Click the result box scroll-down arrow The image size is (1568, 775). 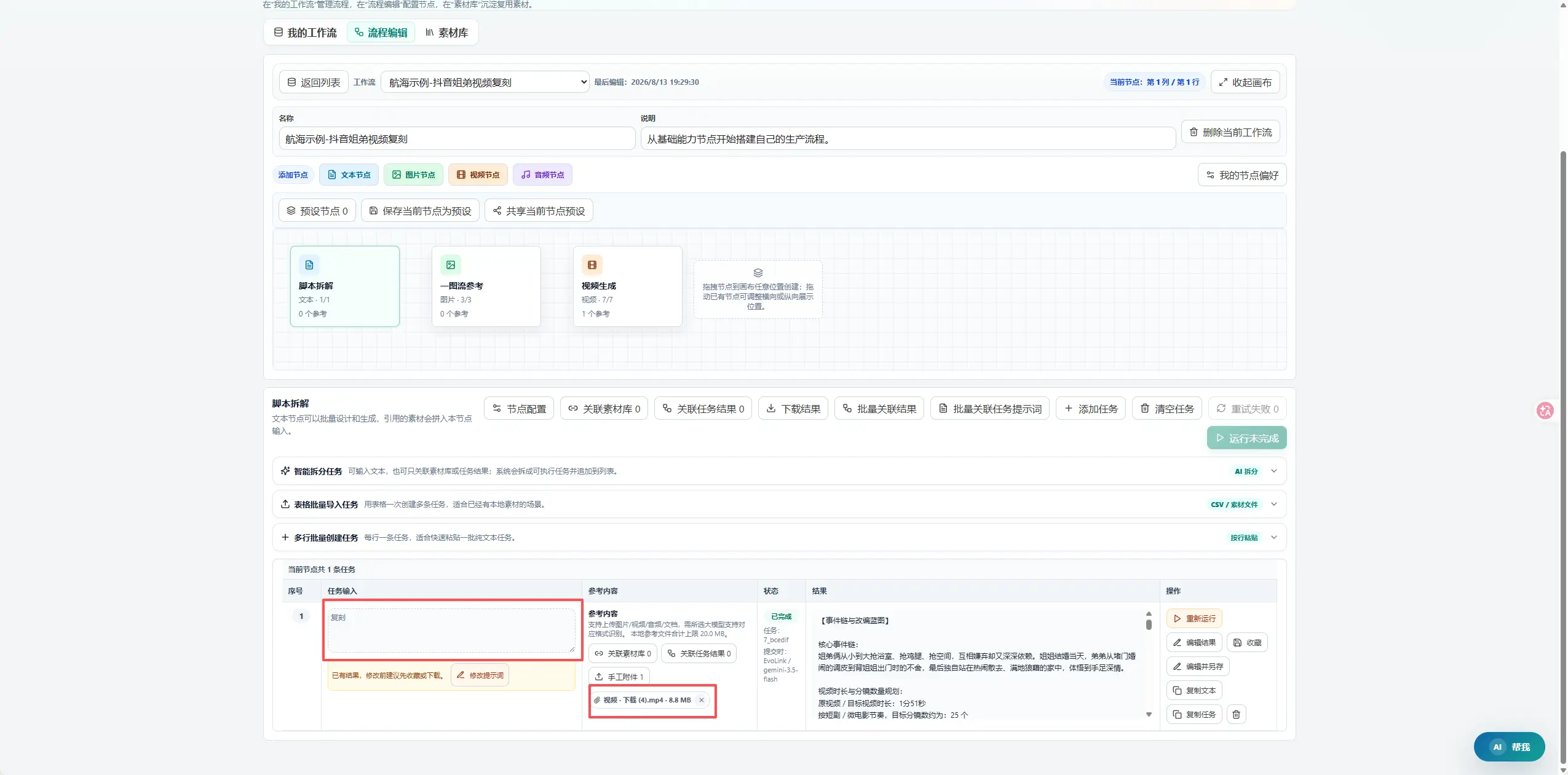[1149, 714]
